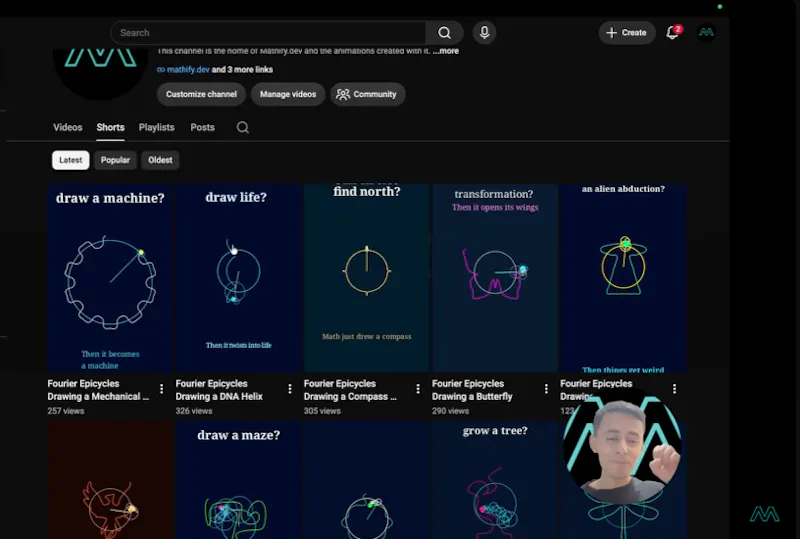Sort shorts by Popular
Image resolution: width=800 pixels, height=539 pixels.
115,160
